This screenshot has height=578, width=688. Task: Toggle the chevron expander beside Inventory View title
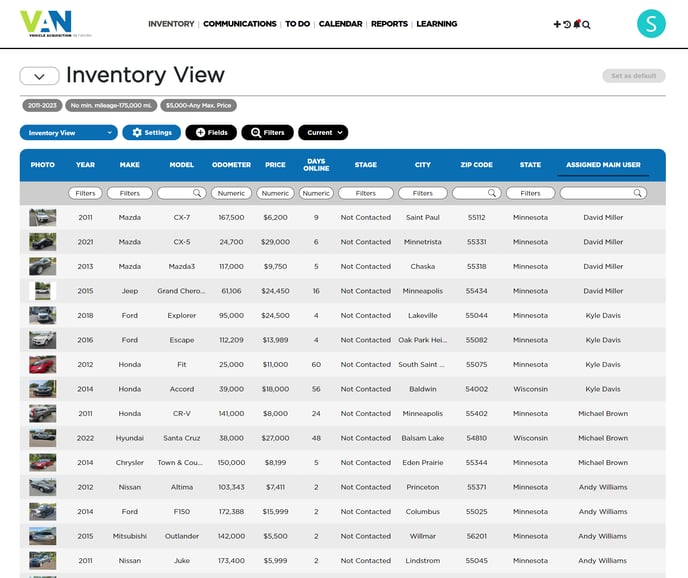[x=39, y=76]
